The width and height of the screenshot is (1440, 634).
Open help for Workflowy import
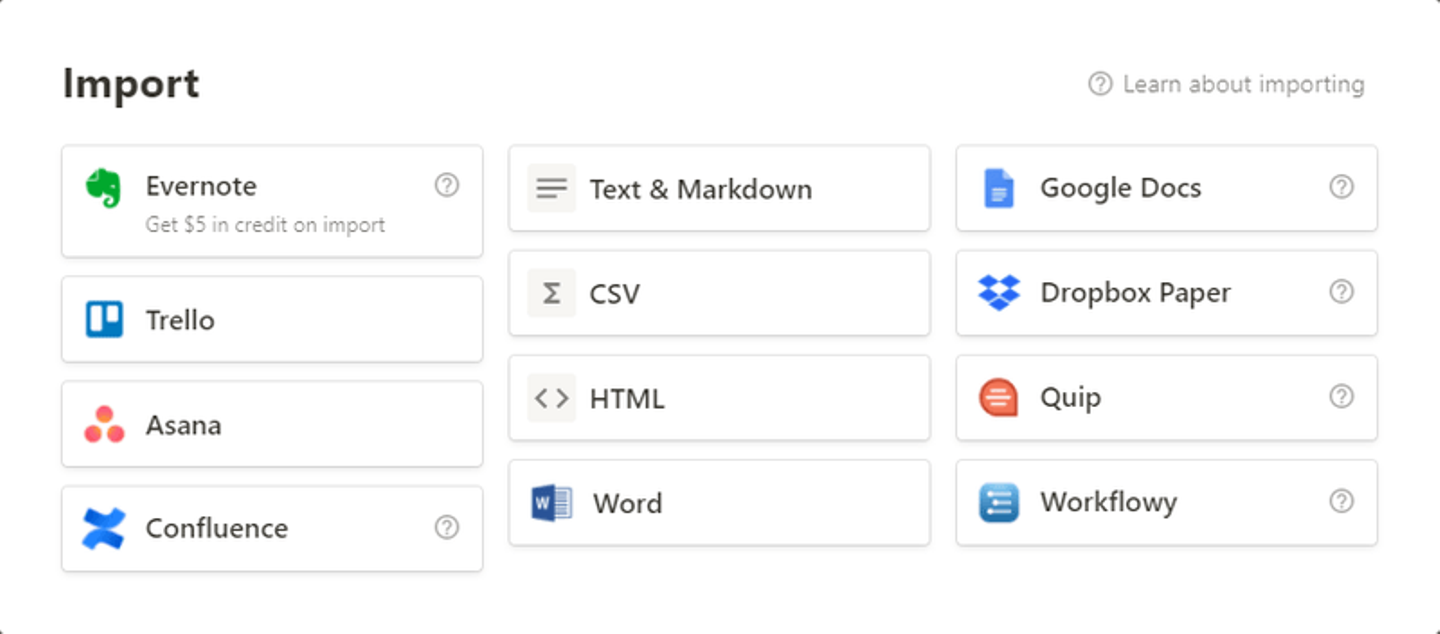[x=1341, y=501]
